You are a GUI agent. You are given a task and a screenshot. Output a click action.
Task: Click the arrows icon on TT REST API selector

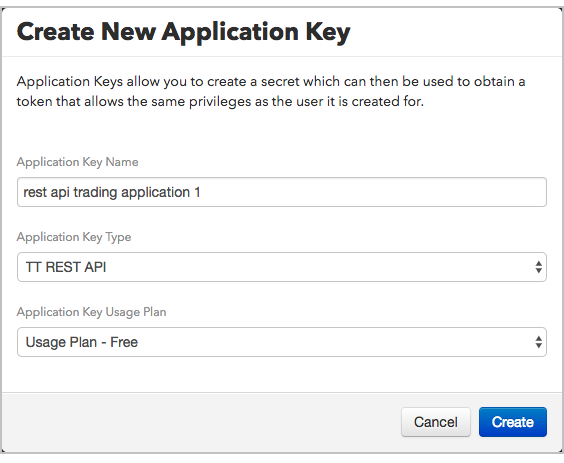click(538, 267)
